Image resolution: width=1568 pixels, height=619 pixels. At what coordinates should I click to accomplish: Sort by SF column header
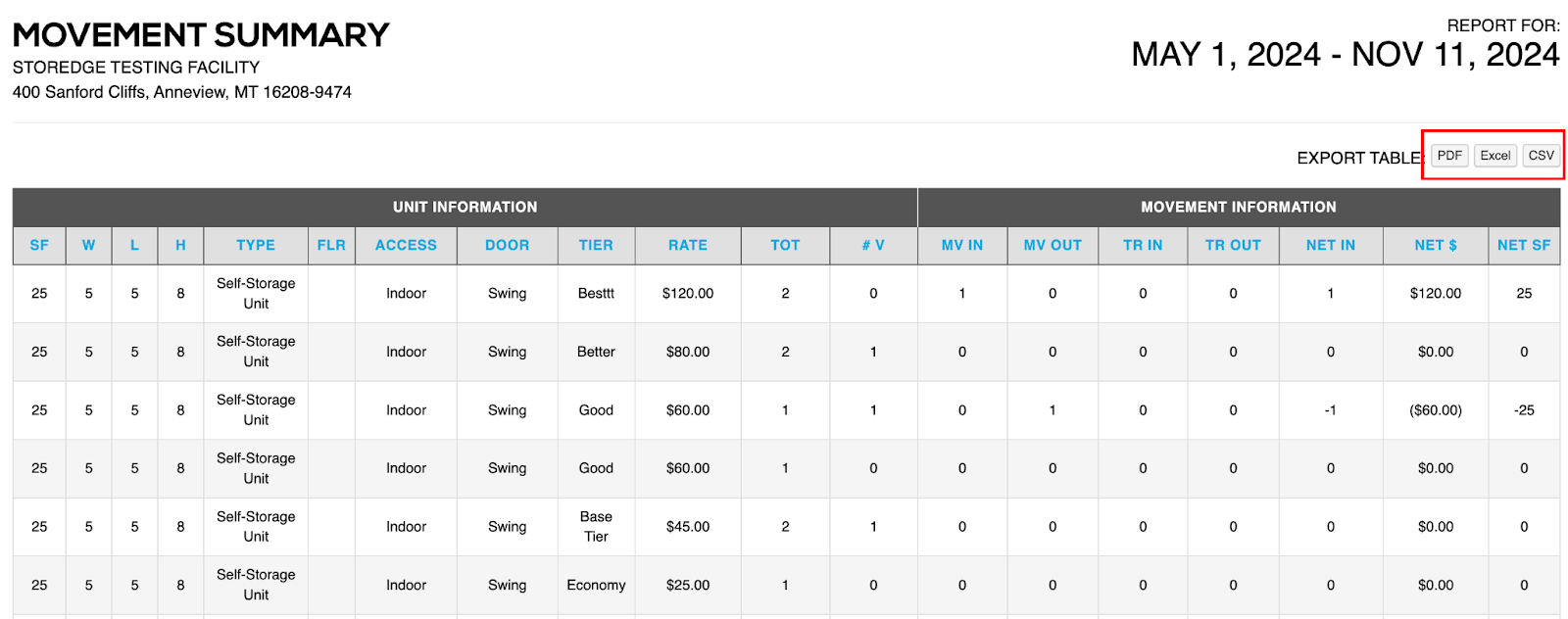click(39, 246)
